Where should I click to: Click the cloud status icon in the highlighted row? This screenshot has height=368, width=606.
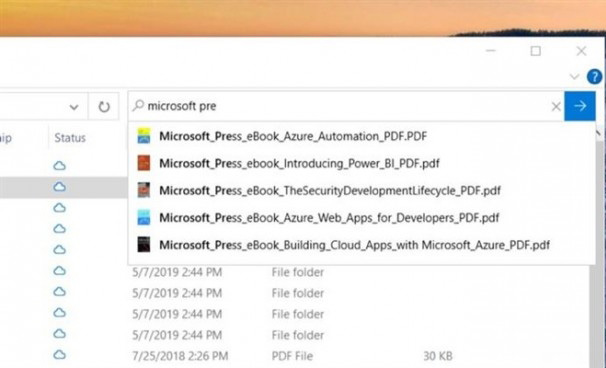click(60, 187)
